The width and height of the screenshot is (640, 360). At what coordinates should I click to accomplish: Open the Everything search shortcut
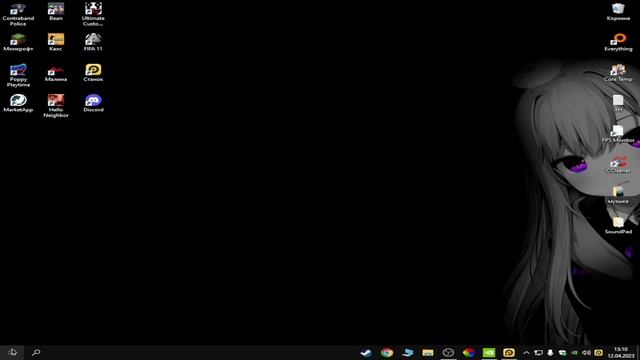pos(618,42)
